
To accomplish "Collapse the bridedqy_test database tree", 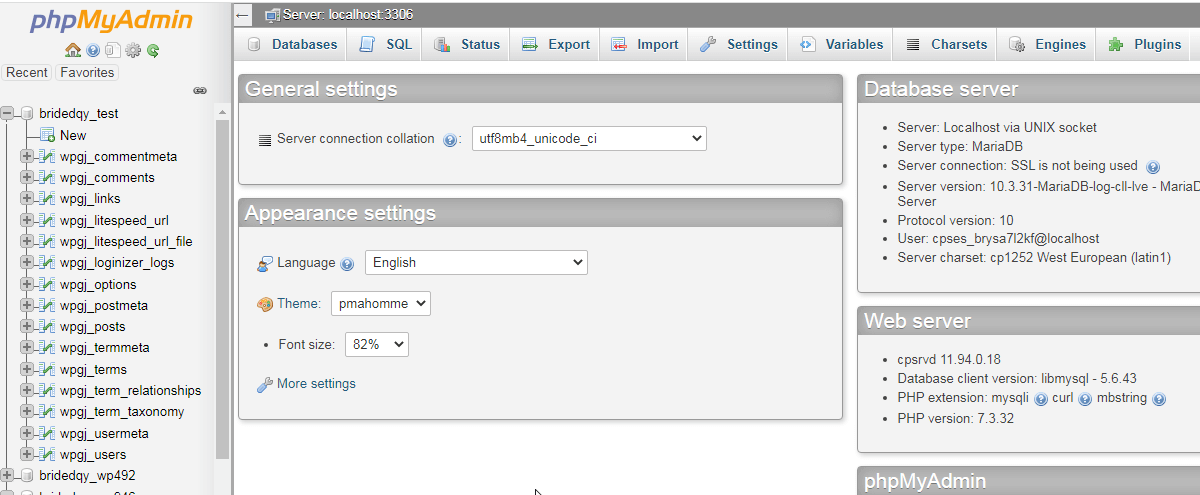I will [8, 114].
